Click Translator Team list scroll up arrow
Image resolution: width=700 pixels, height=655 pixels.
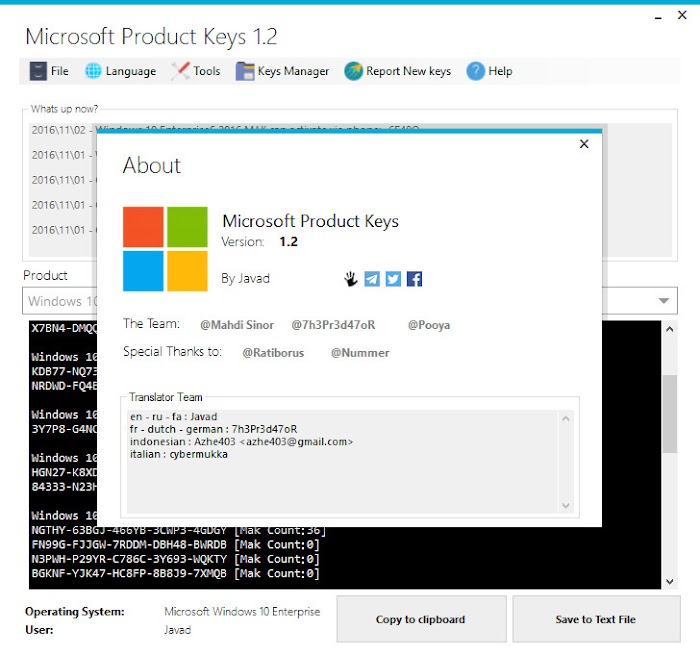pyautogui.click(x=566, y=418)
